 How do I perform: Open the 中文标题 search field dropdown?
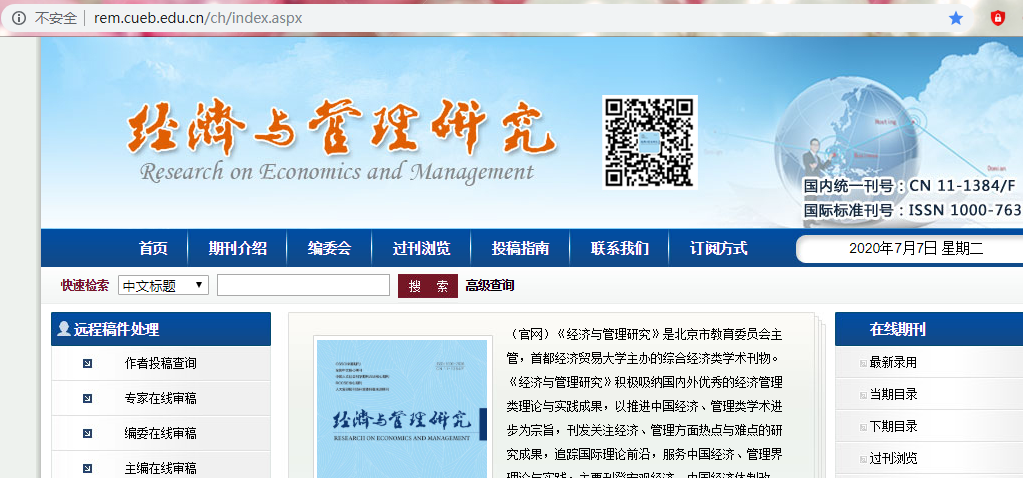(163, 285)
